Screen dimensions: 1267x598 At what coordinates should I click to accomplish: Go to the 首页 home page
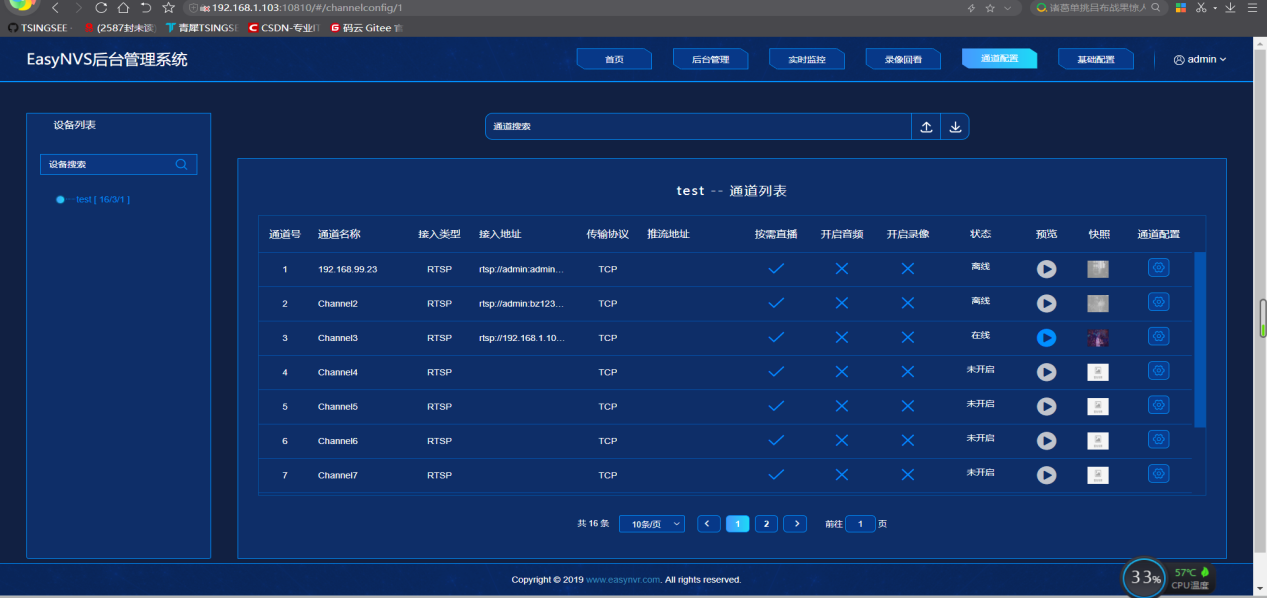pyautogui.click(x=613, y=59)
